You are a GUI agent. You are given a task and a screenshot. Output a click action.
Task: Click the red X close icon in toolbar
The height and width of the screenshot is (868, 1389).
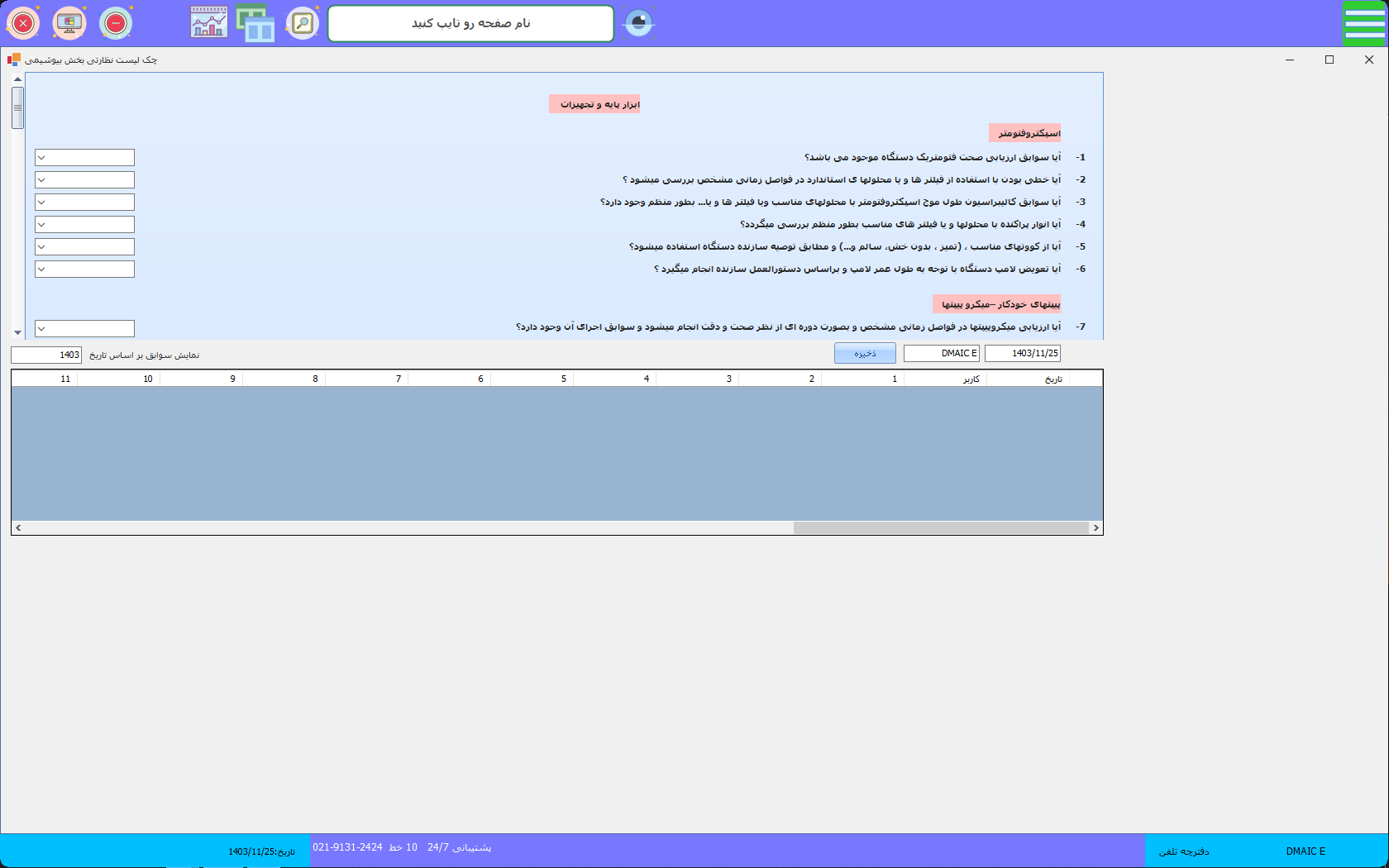23,23
